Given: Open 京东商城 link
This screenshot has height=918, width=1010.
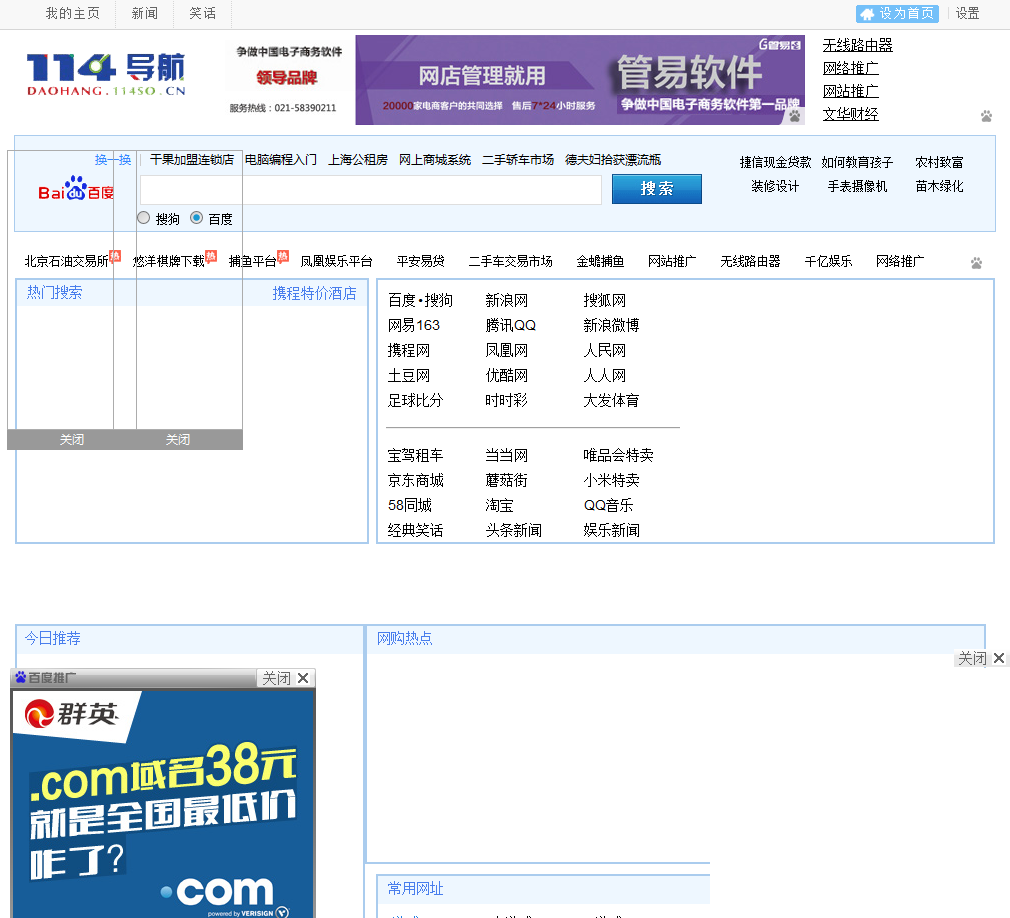Looking at the screenshot, I should [415, 481].
